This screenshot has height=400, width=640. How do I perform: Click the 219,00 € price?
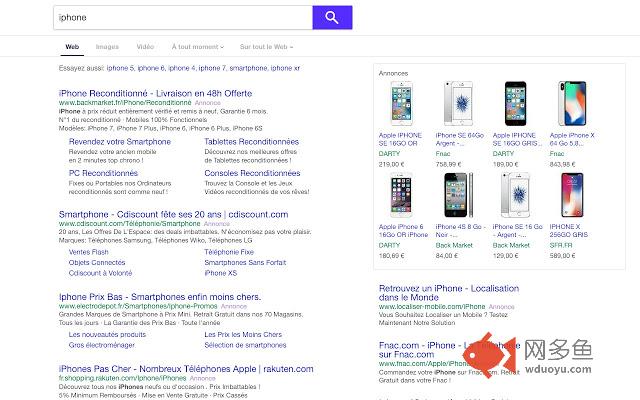391,164
